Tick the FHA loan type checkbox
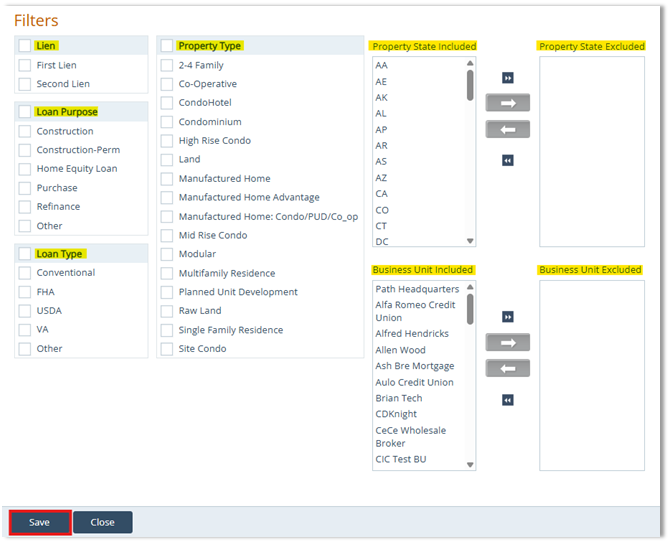670x542 pixels. 25,292
